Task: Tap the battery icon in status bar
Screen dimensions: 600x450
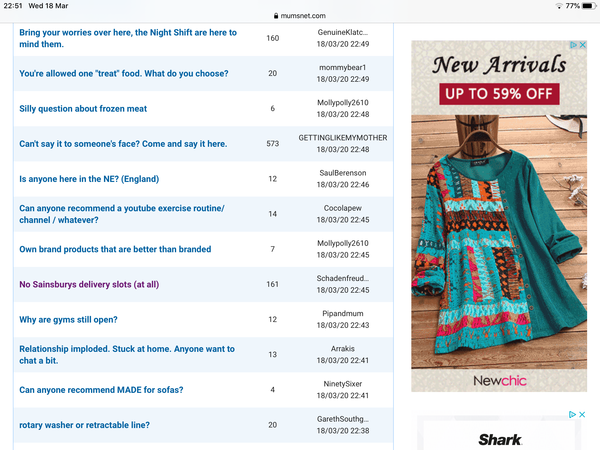Action: (589, 6)
